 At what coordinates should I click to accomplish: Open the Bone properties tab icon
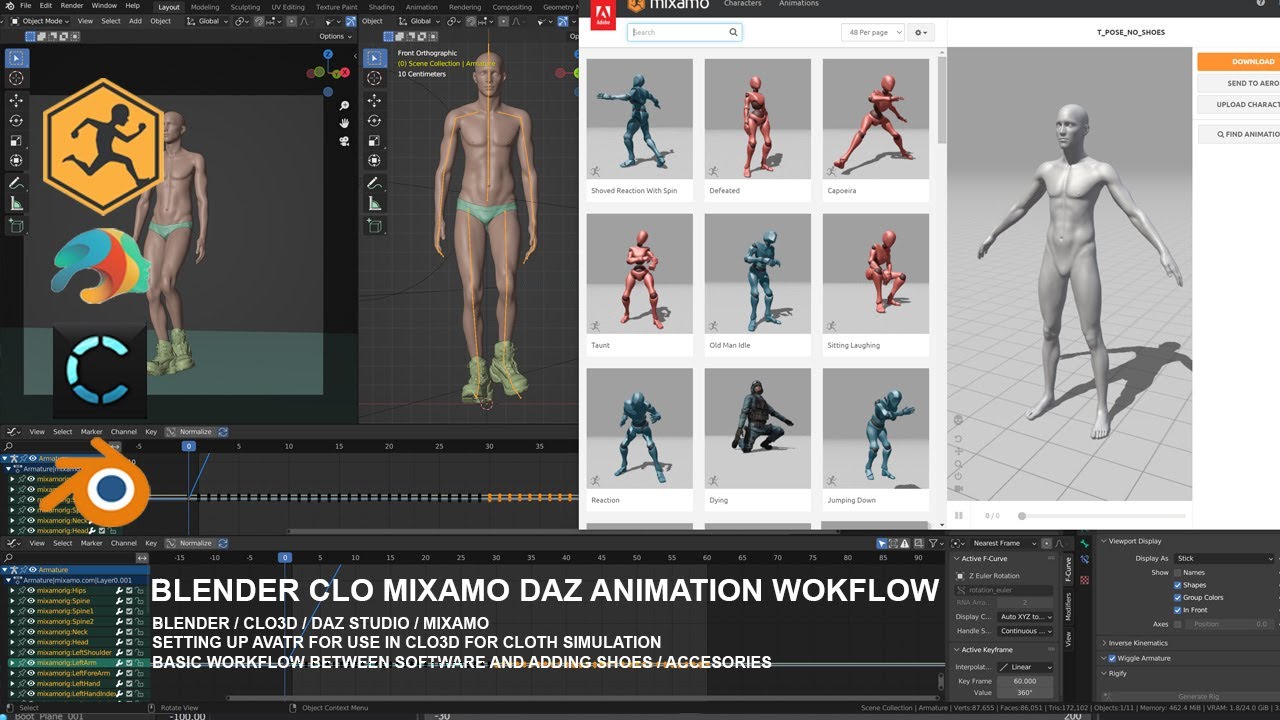point(1085,543)
